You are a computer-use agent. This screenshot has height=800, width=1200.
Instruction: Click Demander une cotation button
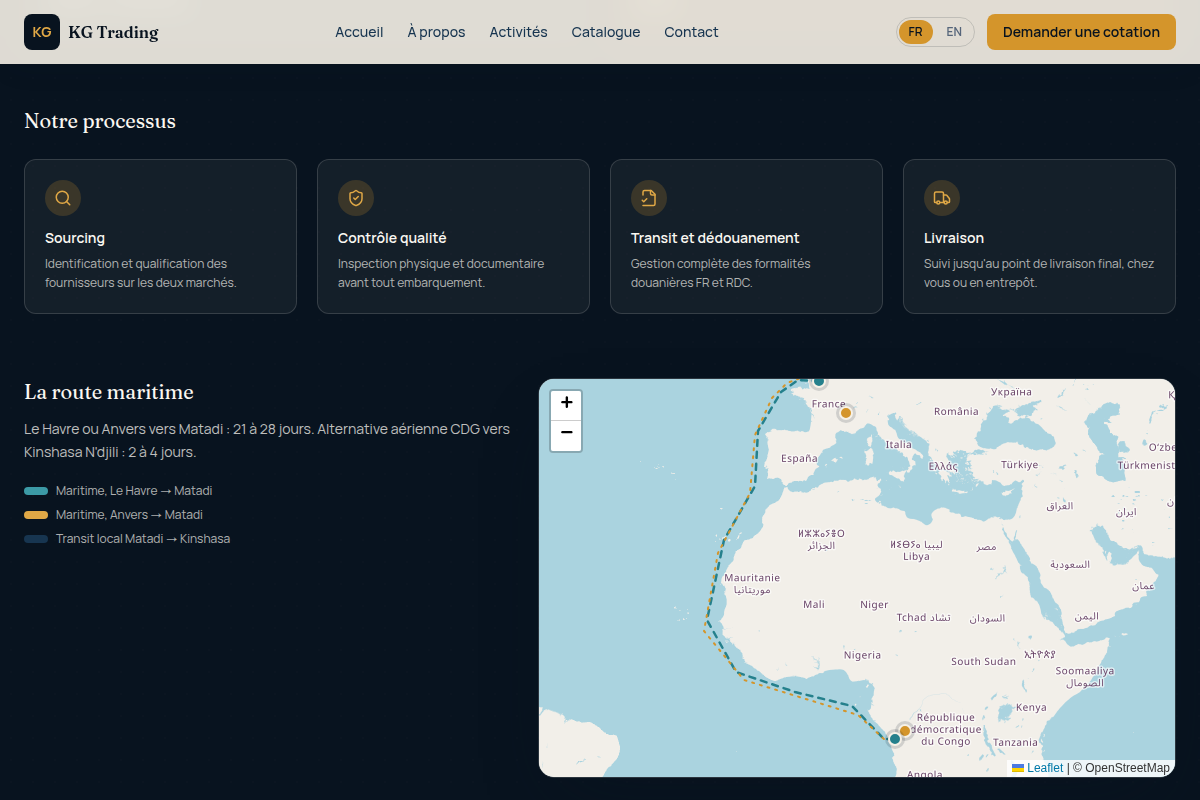1081,32
